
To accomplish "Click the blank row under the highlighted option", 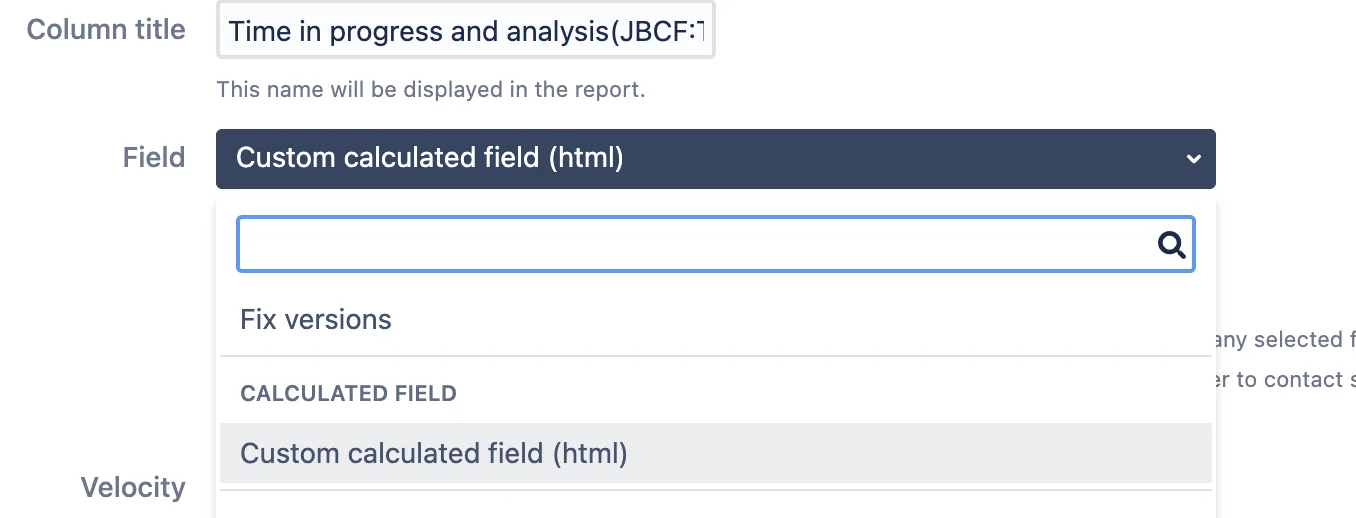I will tap(716, 505).
